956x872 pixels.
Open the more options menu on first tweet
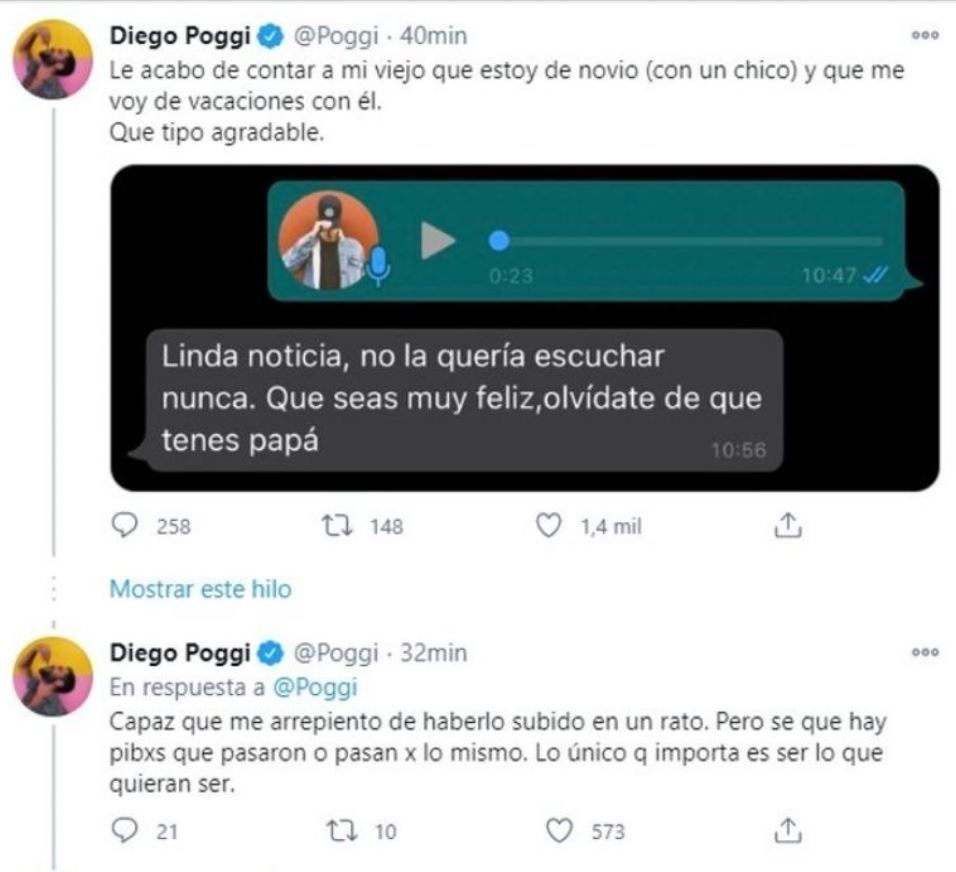click(925, 35)
